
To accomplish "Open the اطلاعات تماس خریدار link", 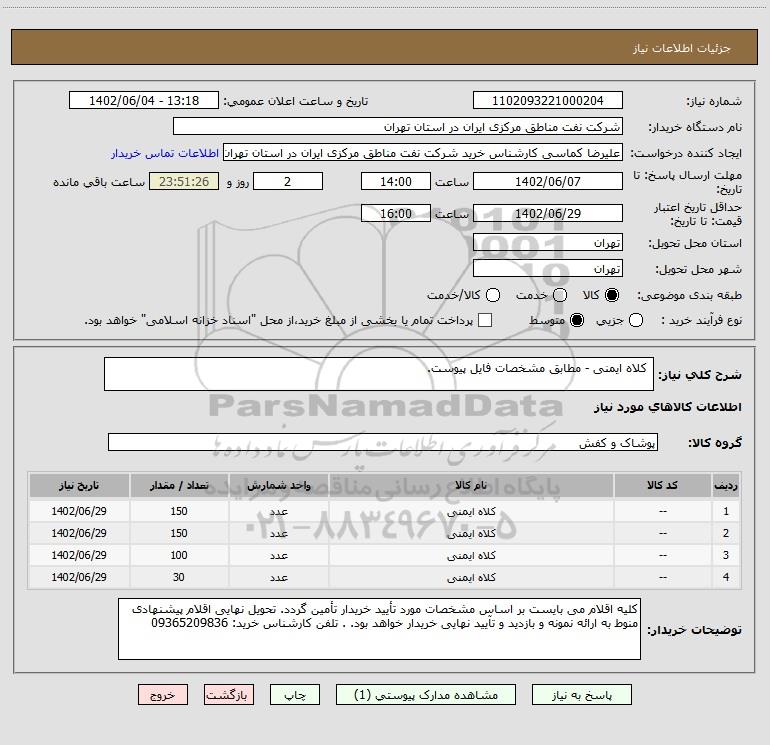I will 165,153.
